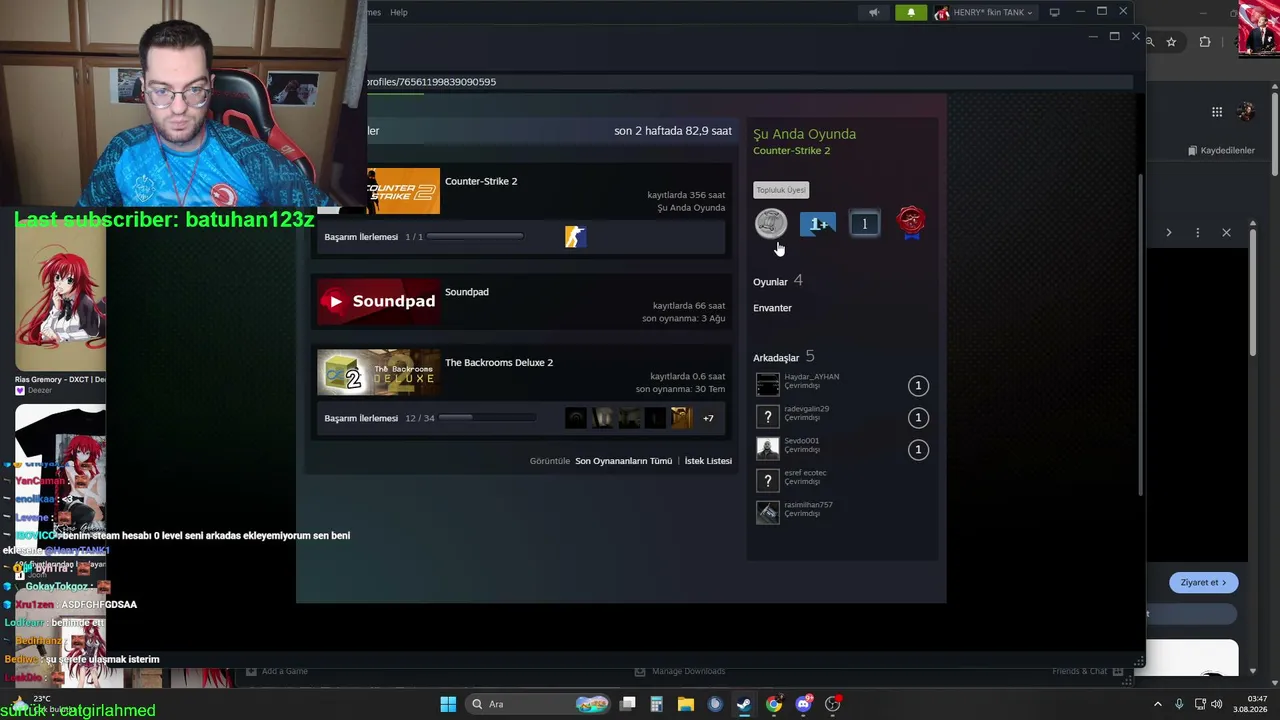Click Add a Game in Steam

click(x=277, y=671)
